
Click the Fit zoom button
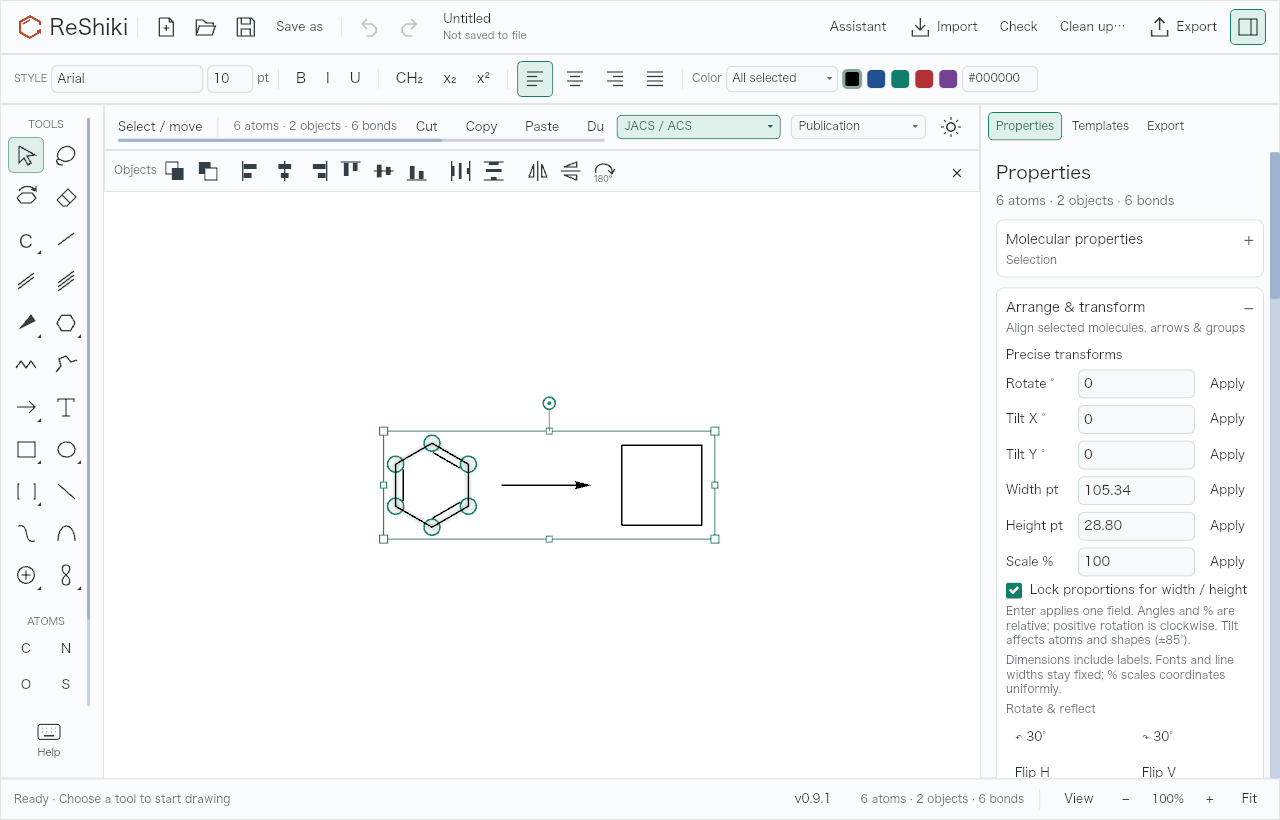pyautogui.click(x=1249, y=799)
